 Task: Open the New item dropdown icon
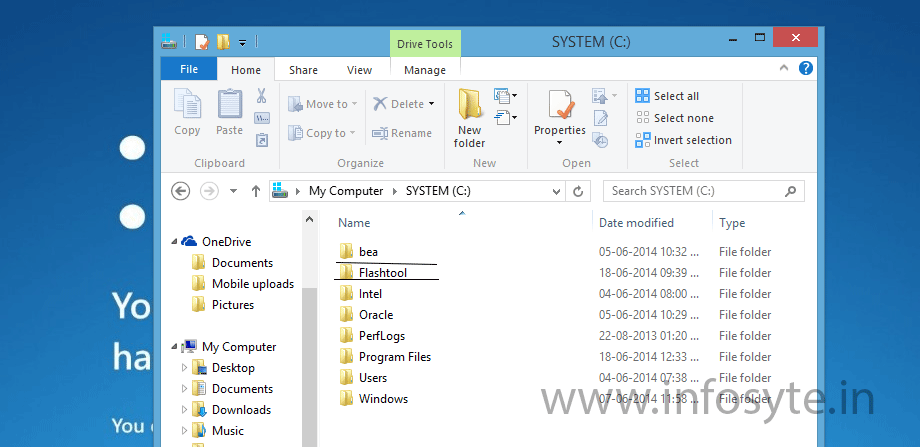[505, 95]
